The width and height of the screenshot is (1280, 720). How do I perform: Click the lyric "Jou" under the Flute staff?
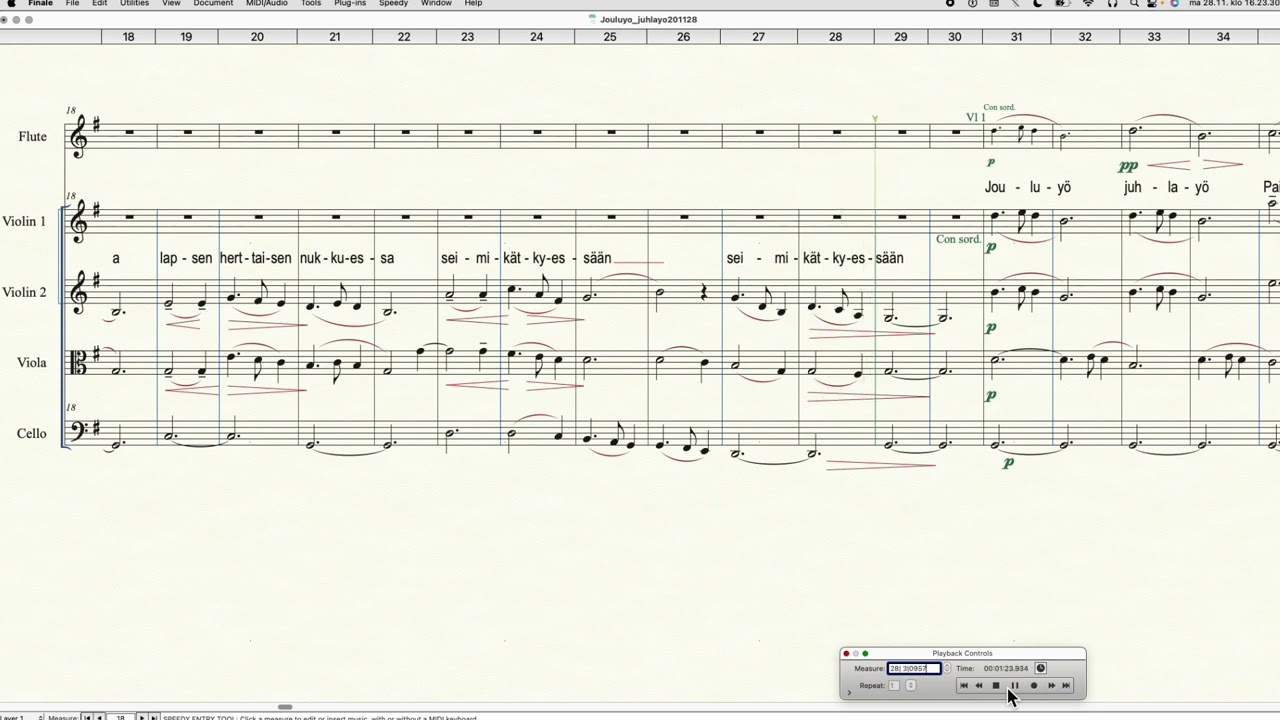995,187
